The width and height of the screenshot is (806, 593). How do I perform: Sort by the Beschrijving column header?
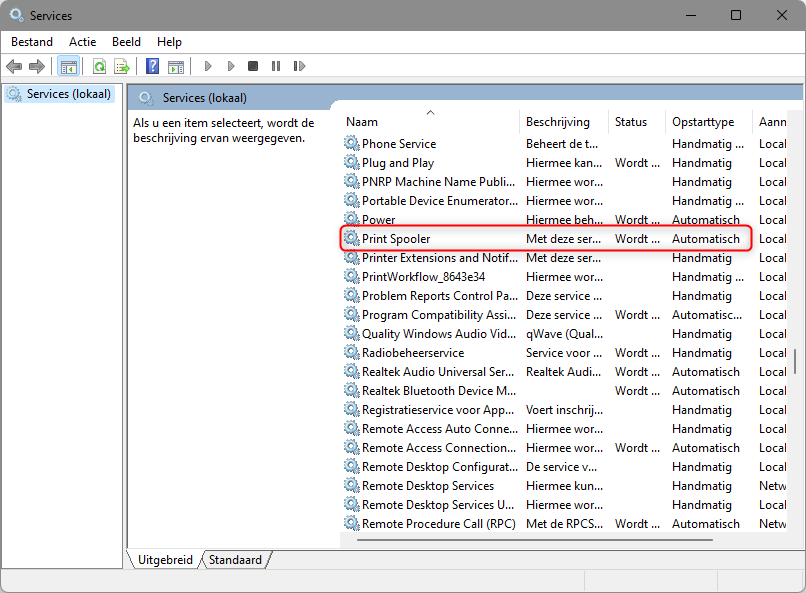tap(558, 122)
